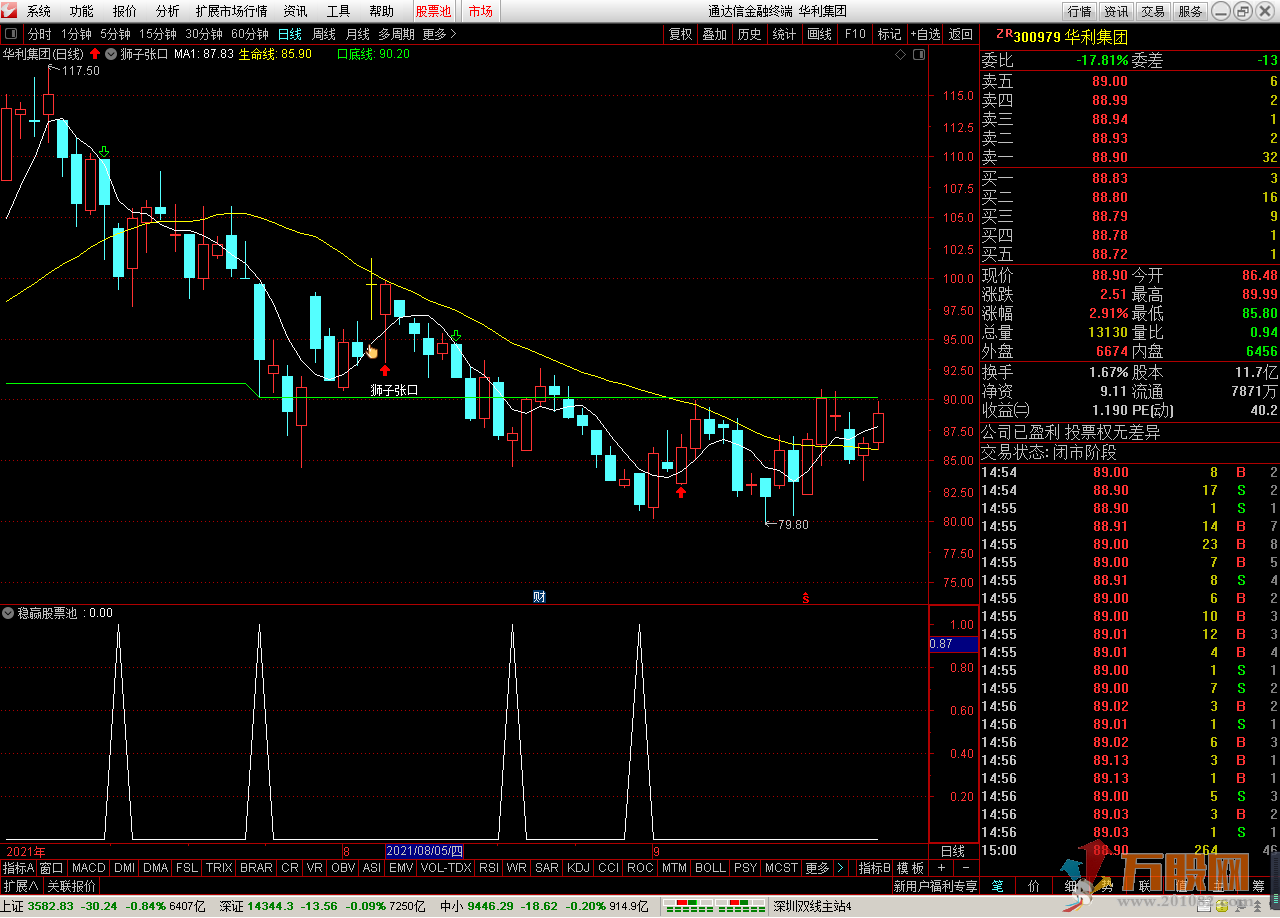The height and width of the screenshot is (918, 1280).
Task: Click the +自选 button
Action: click(x=924, y=34)
